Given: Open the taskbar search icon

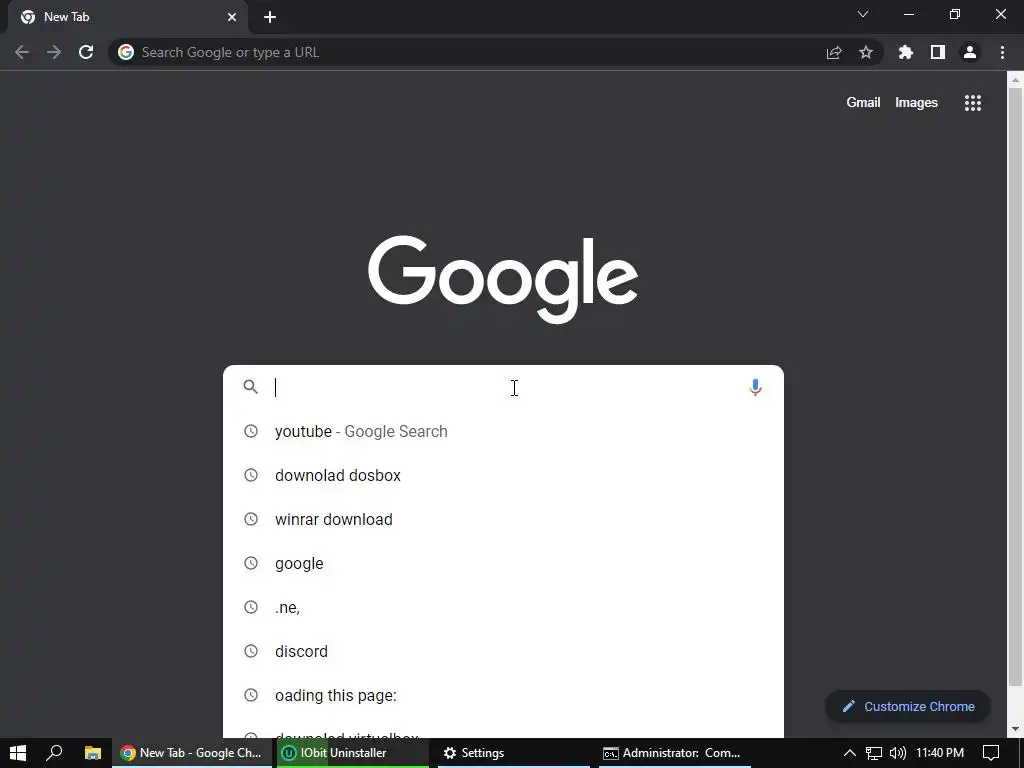Looking at the screenshot, I should (x=54, y=753).
